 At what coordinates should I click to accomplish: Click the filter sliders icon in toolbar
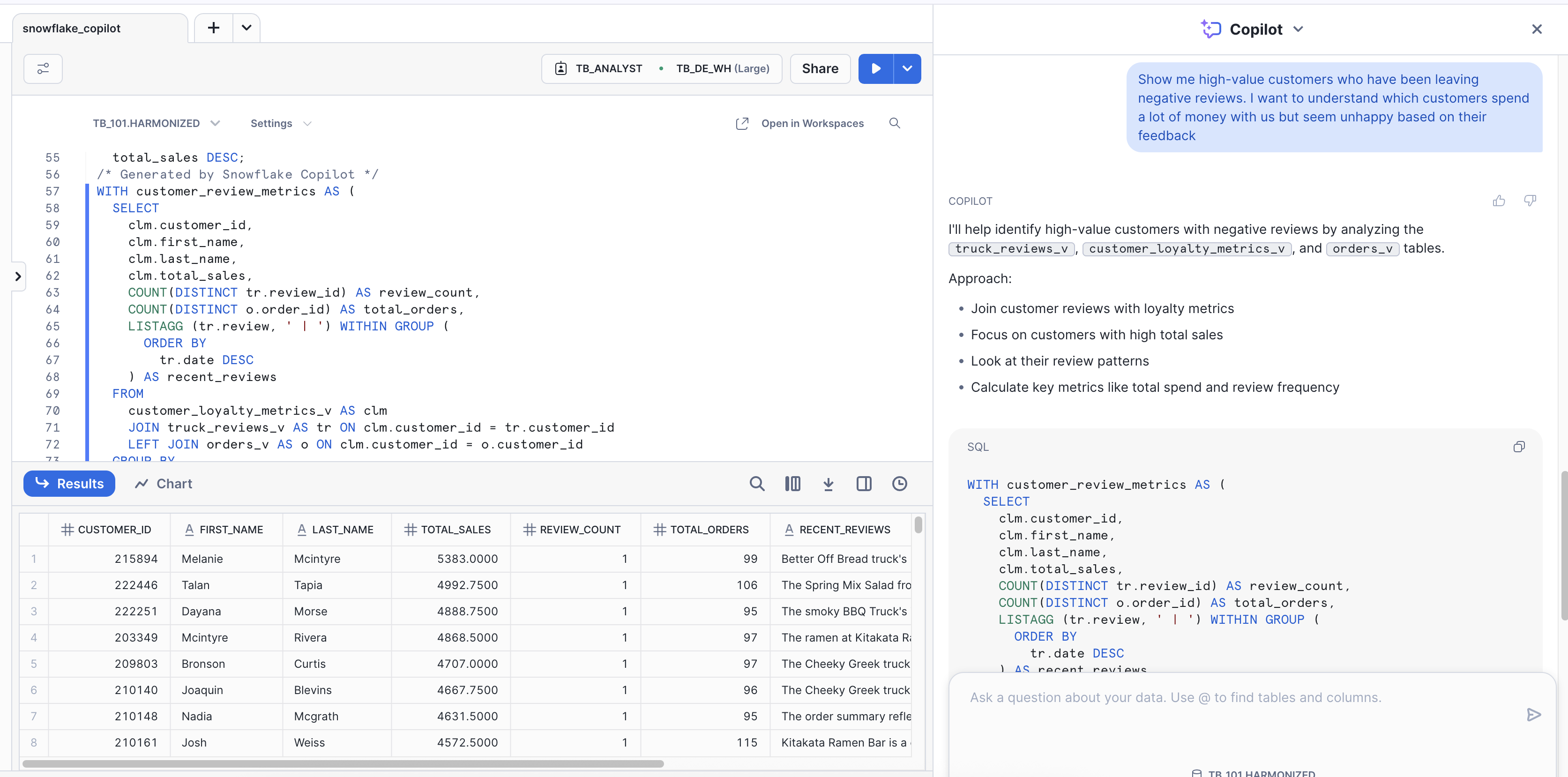tap(43, 69)
